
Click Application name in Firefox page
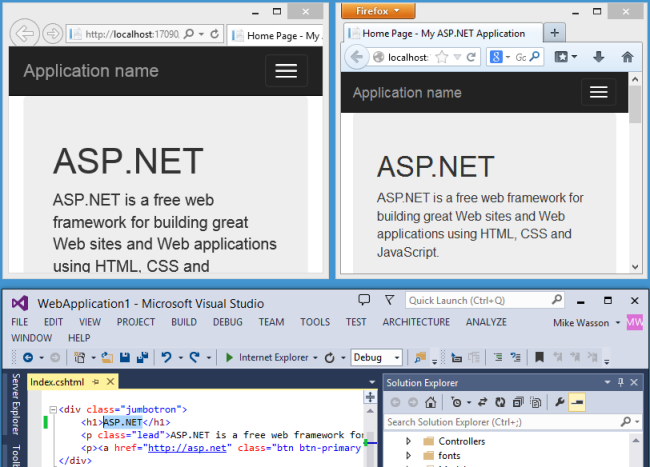pos(407,92)
